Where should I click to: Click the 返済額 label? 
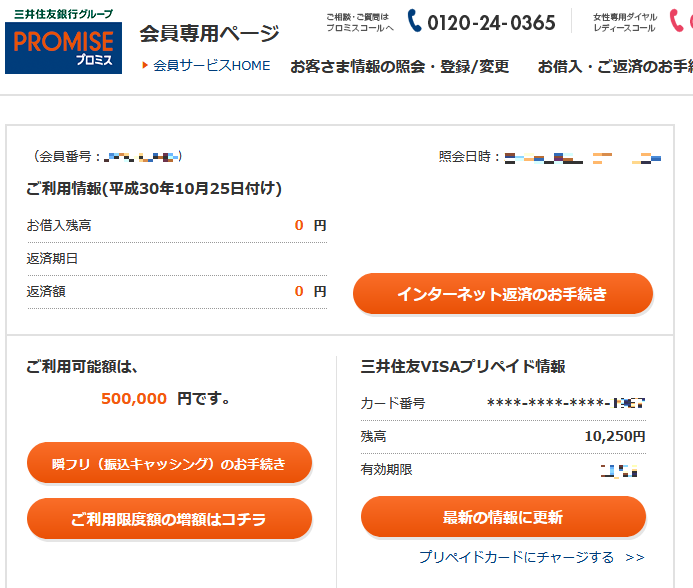tap(46, 291)
